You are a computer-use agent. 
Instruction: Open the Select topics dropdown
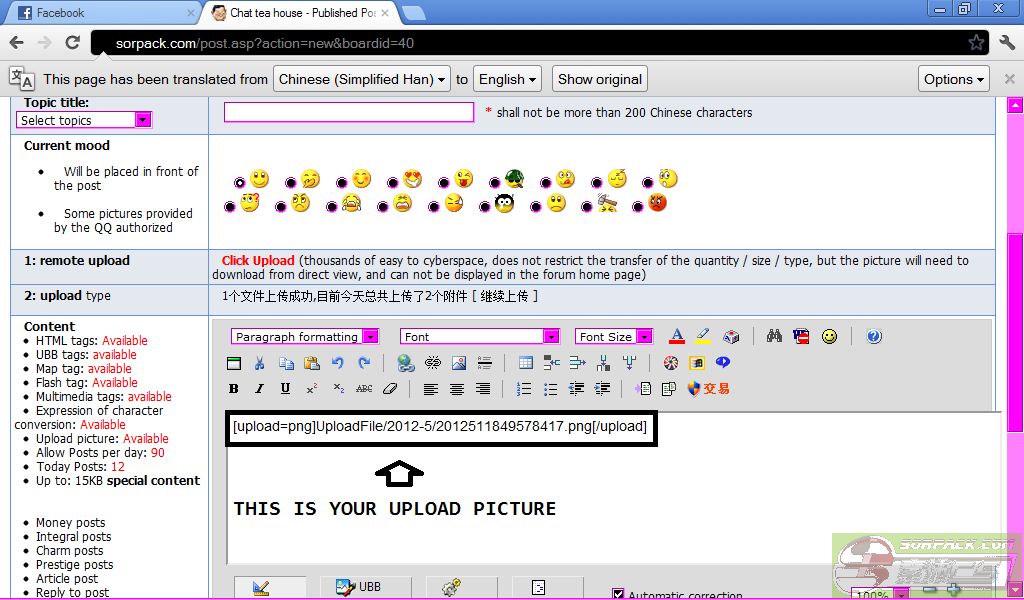[x=84, y=120]
